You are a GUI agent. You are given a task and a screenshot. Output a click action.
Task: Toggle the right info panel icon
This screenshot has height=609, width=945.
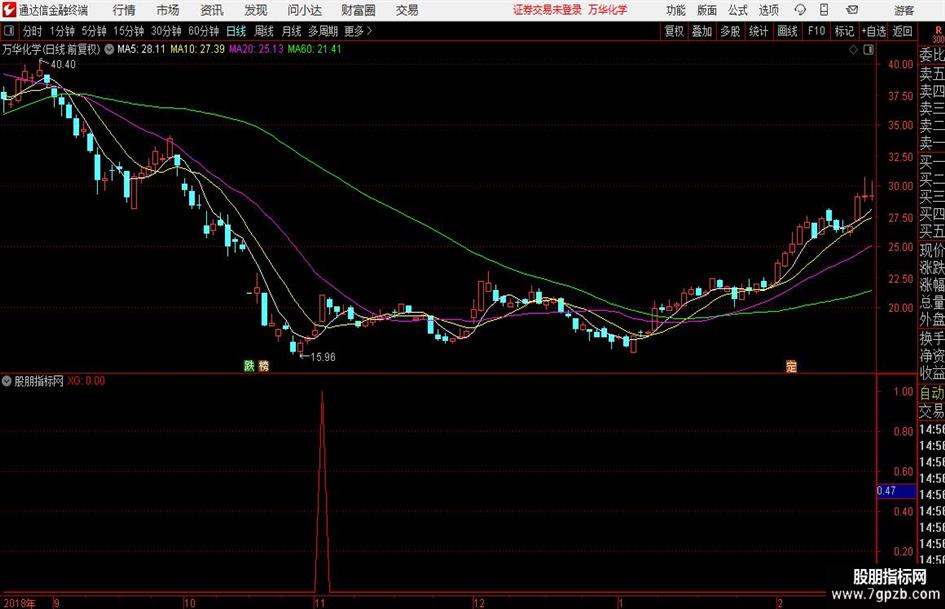pyautogui.click(x=868, y=50)
